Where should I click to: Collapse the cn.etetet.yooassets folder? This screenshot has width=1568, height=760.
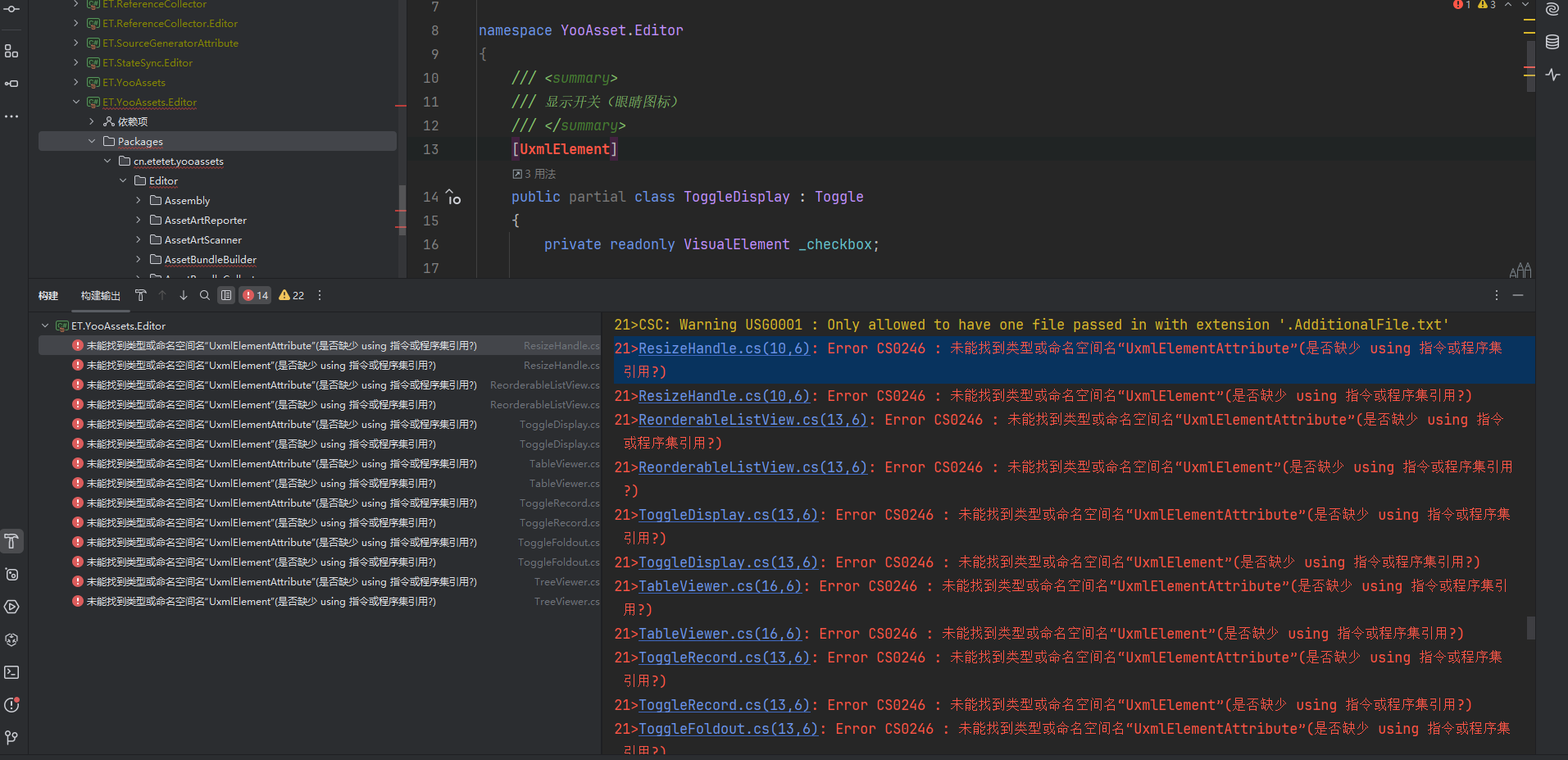point(107,161)
